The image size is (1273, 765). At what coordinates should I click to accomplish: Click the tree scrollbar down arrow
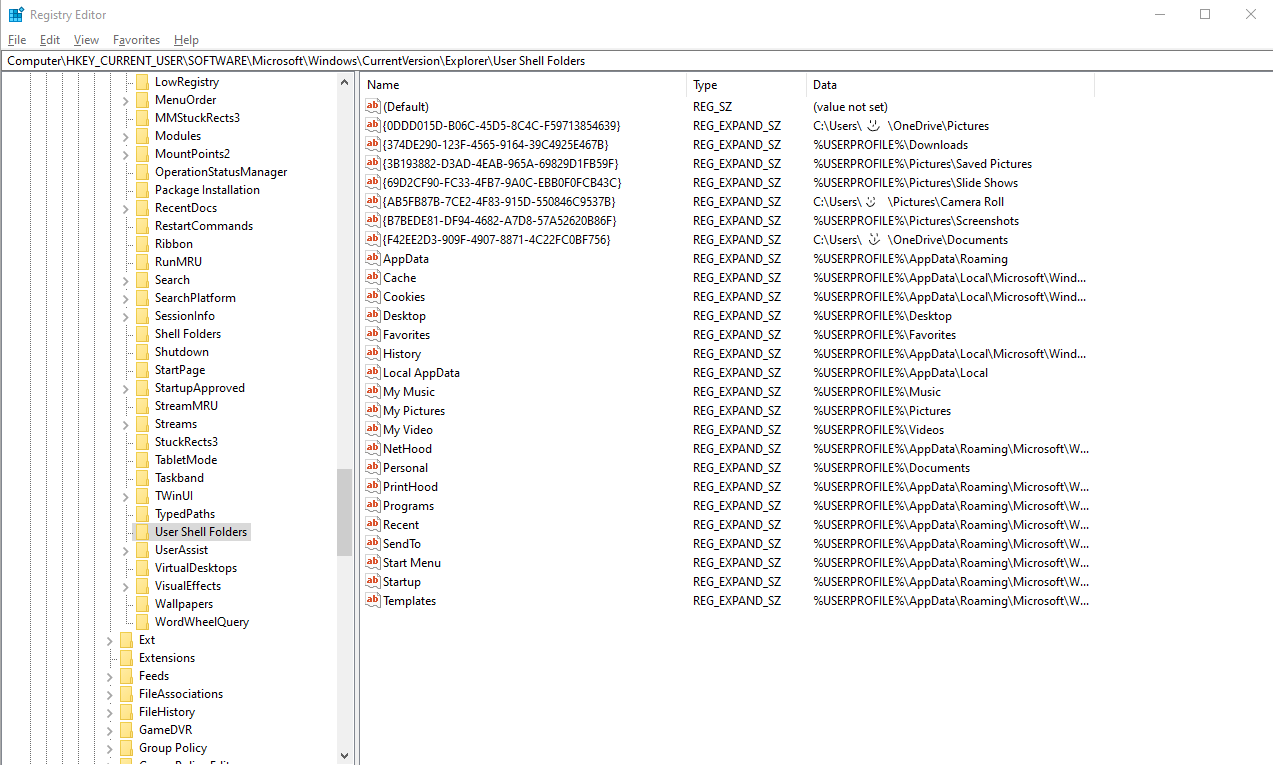coord(345,756)
